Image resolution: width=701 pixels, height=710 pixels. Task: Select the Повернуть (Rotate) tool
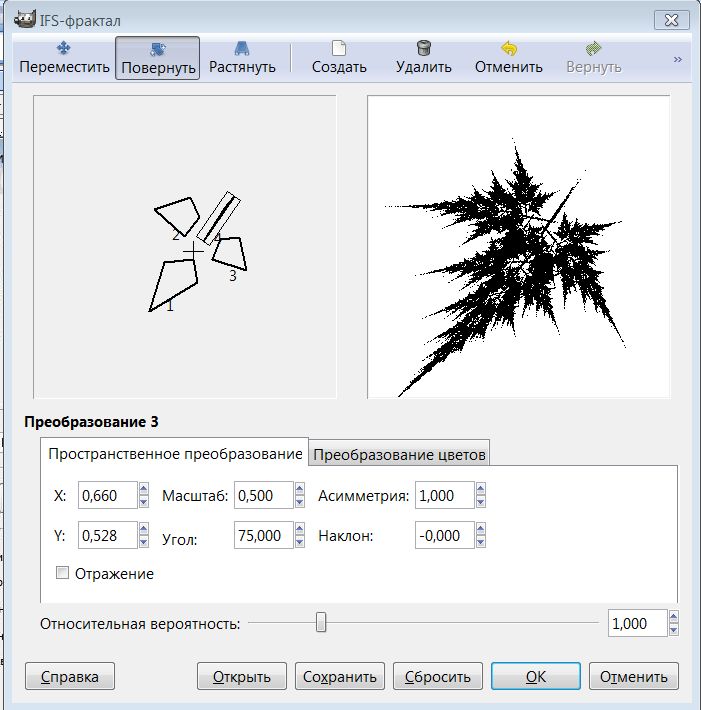[157, 57]
